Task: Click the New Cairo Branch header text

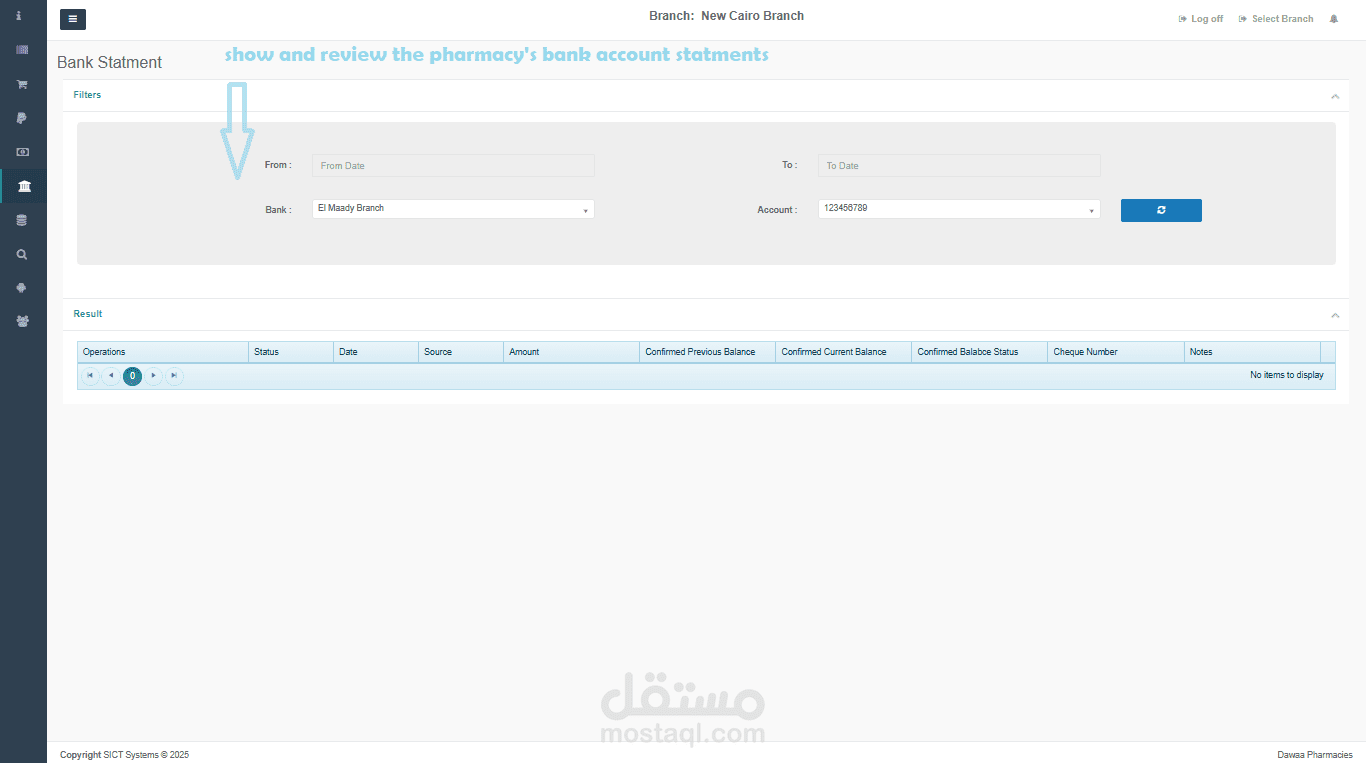Action: coord(752,16)
